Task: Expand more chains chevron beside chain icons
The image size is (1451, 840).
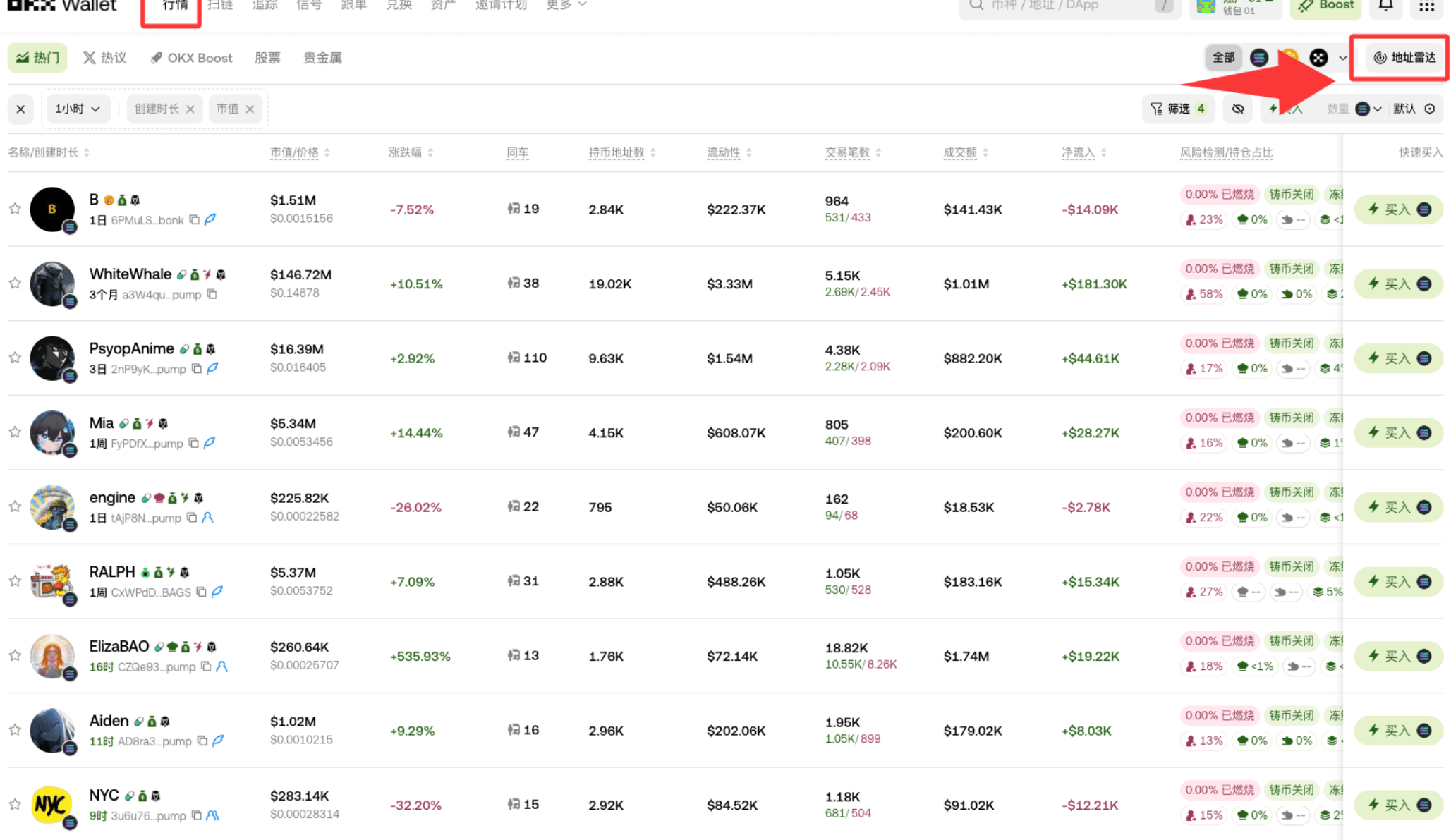Action: pos(1342,58)
